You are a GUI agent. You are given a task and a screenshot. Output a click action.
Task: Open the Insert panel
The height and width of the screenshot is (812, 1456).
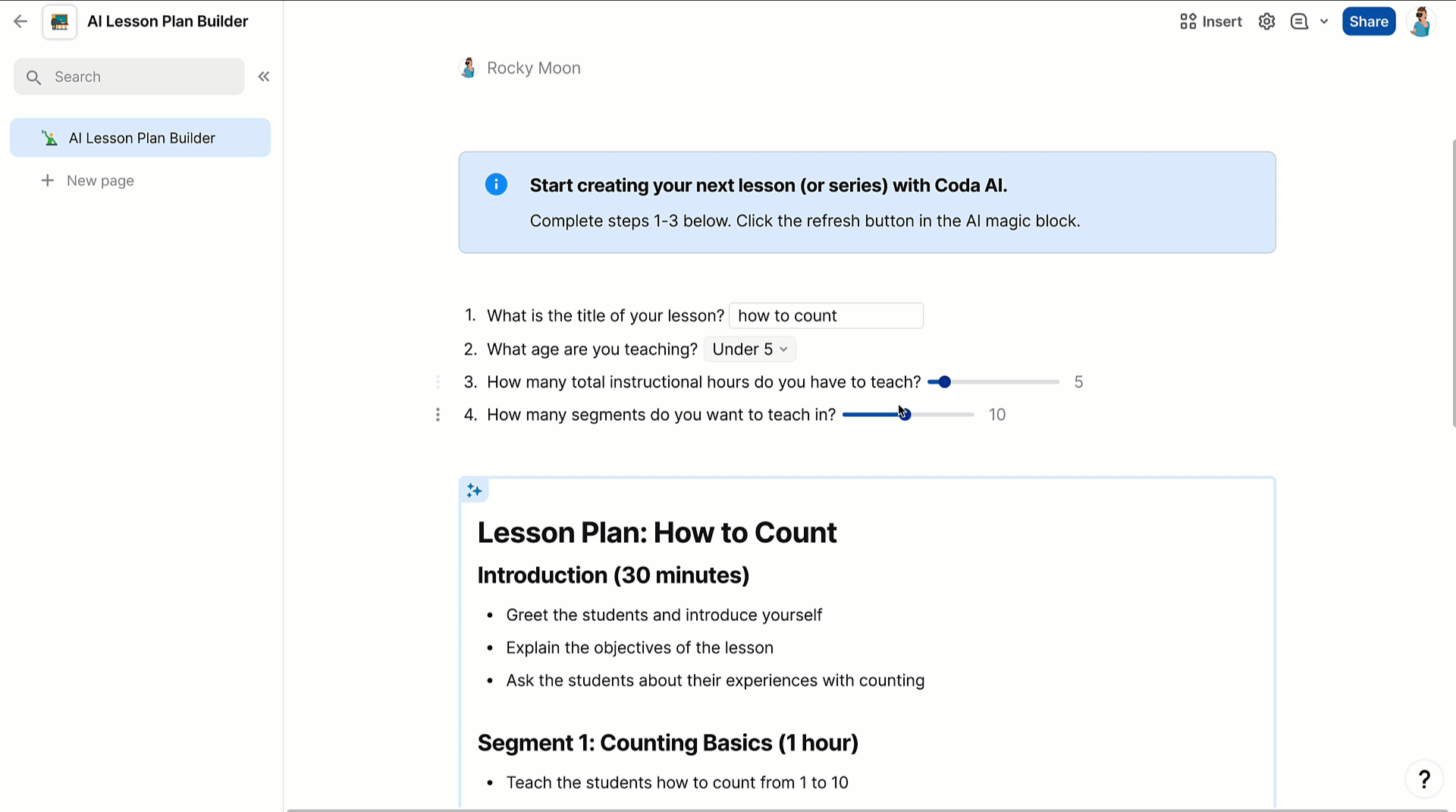click(1210, 21)
